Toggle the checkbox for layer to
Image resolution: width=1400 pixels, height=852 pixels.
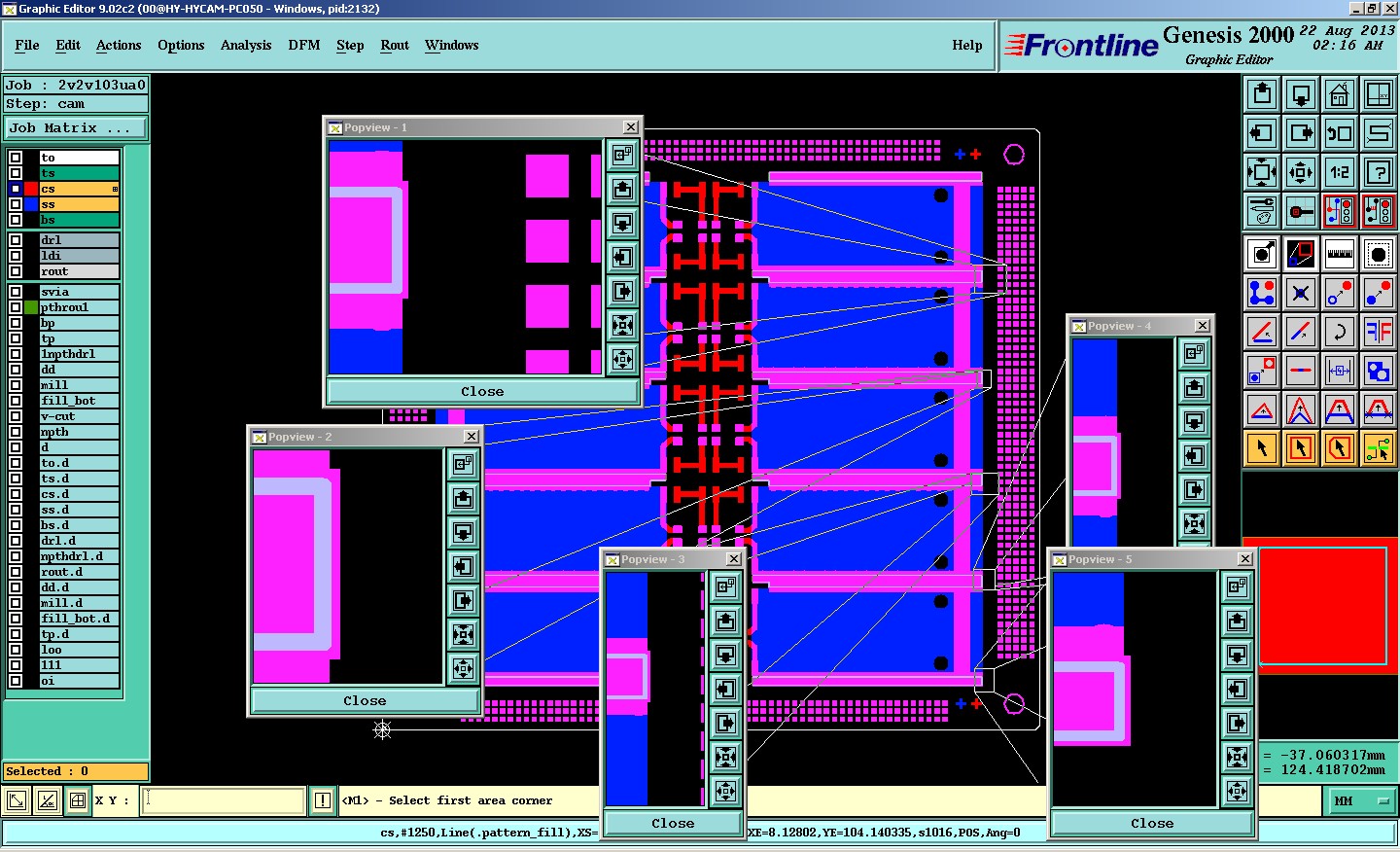pos(16,158)
